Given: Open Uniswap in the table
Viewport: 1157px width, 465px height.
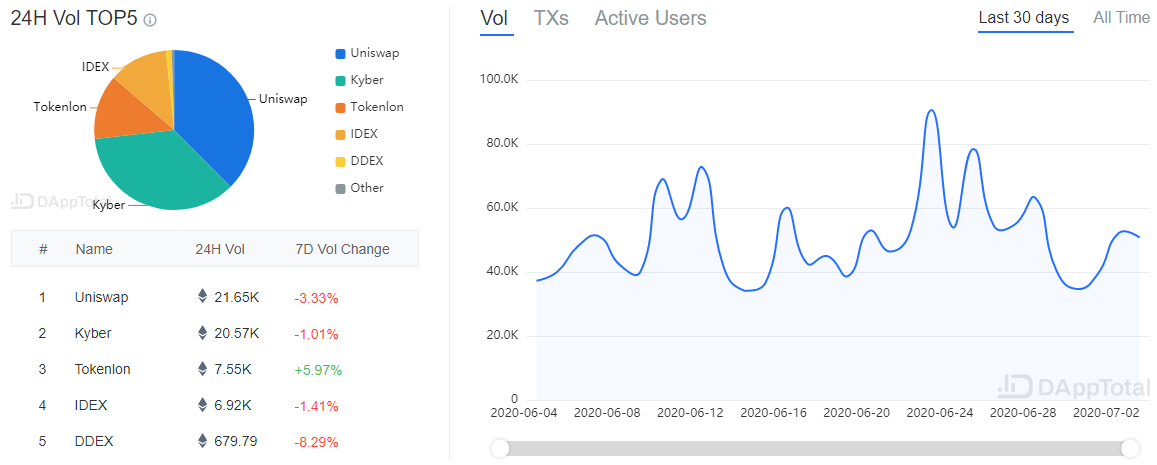Looking at the screenshot, I should (101, 297).
